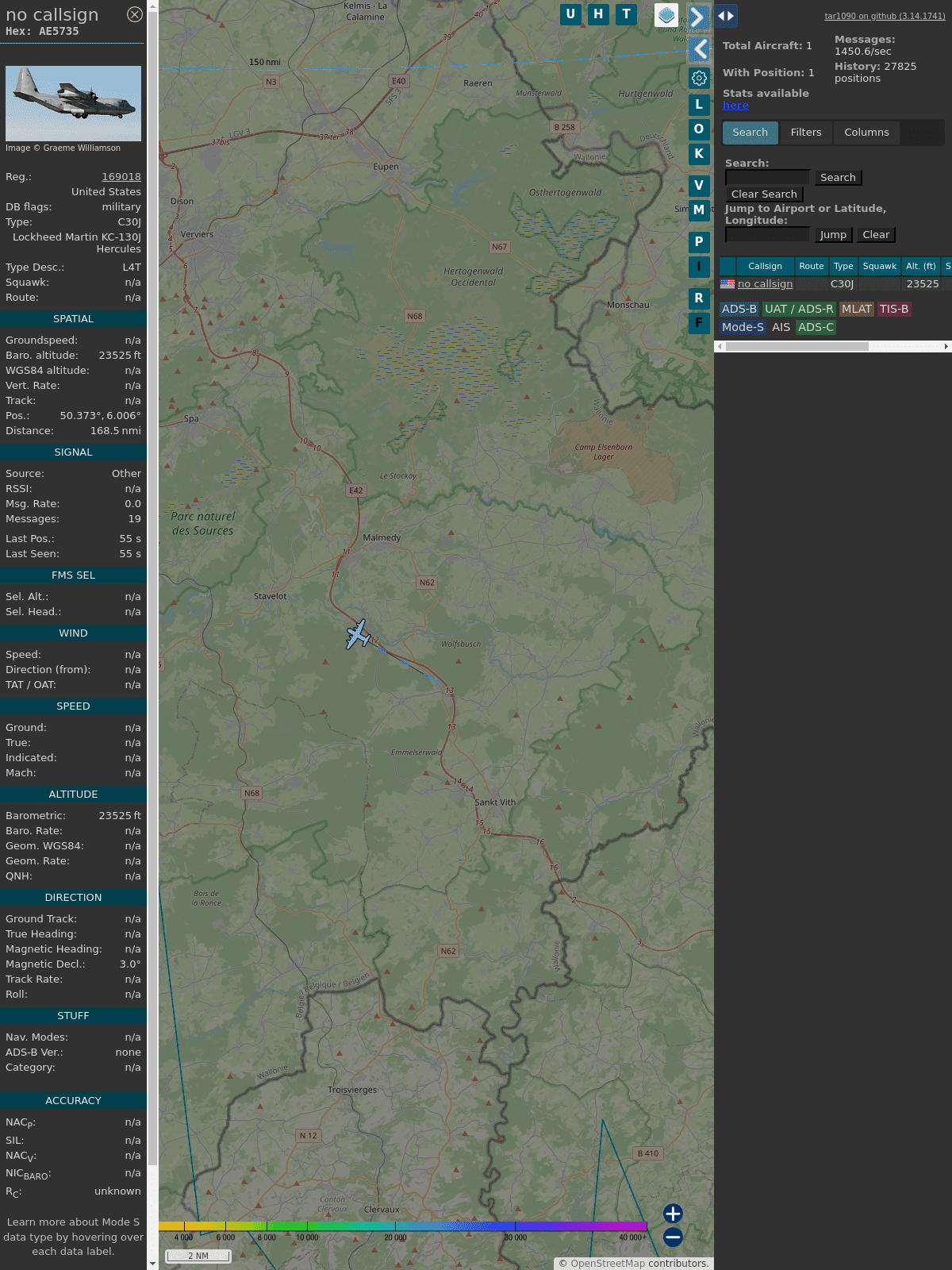Toggle the O map button
This screenshot has width=952, height=1270.
pyautogui.click(x=699, y=129)
